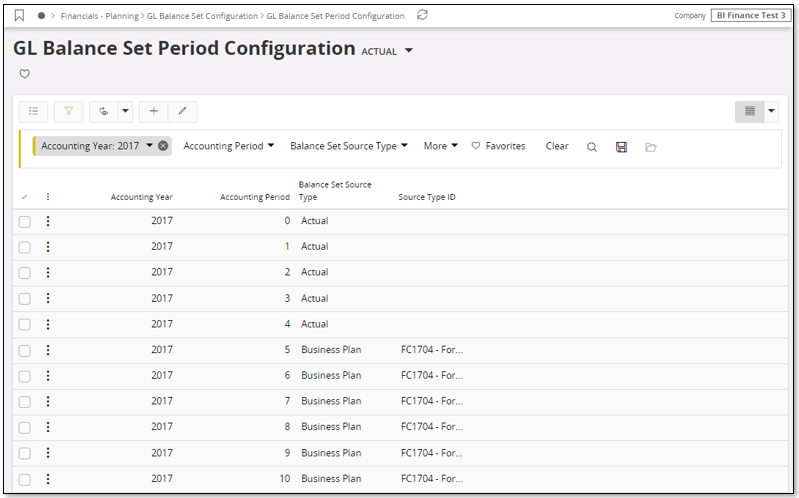Screen dimensions: 799x498
Task: Click the heart icon under the page title
Action: tap(25, 74)
